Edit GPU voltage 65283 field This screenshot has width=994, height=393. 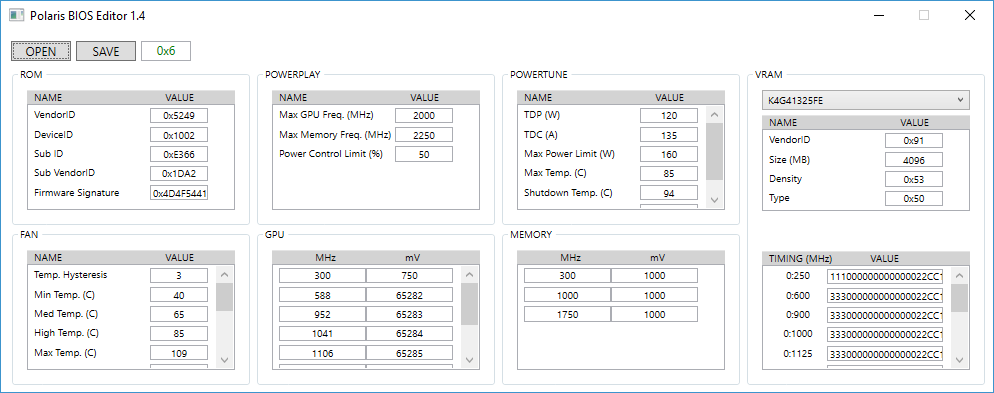pos(410,314)
